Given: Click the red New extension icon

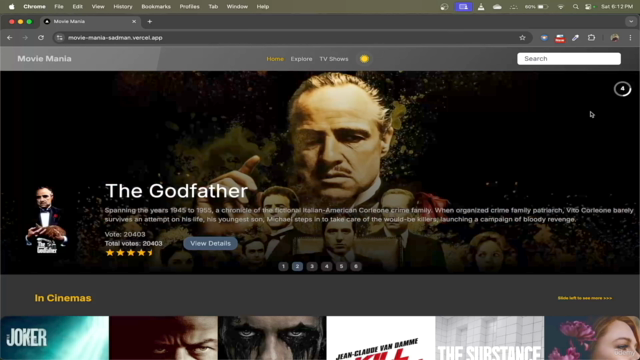Looking at the screenshot, I should (560, 38).
